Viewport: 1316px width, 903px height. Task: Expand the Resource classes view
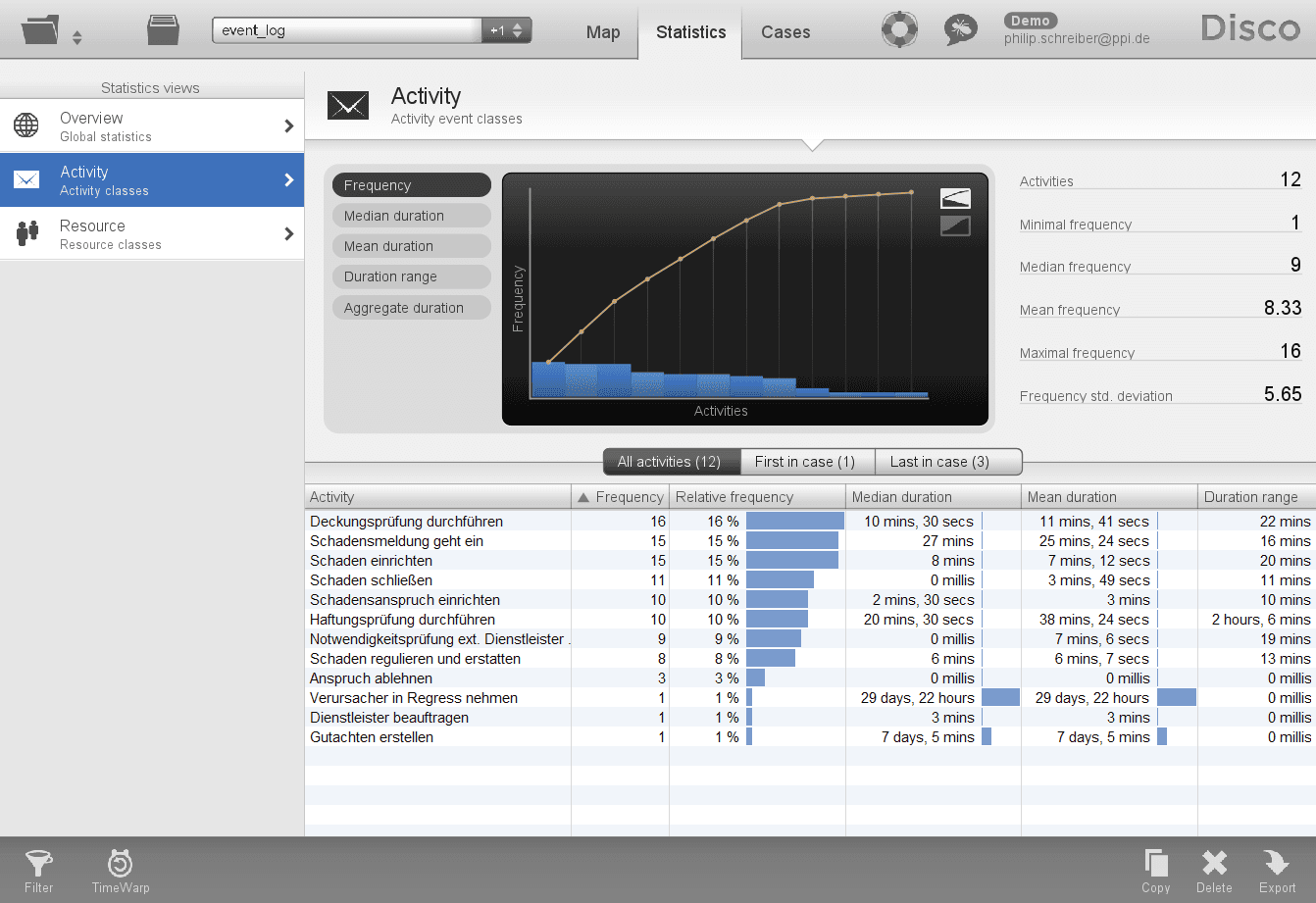152,233
